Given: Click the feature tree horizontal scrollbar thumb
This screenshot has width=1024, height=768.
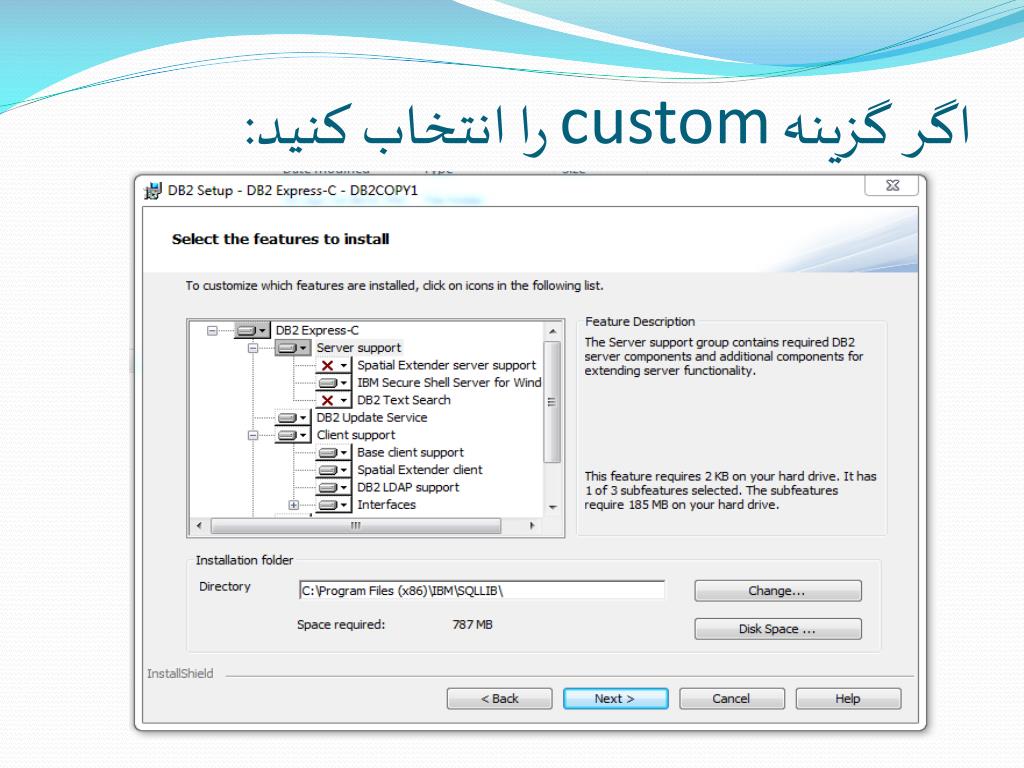Looking at the screenshot, I should pos(356,526).
